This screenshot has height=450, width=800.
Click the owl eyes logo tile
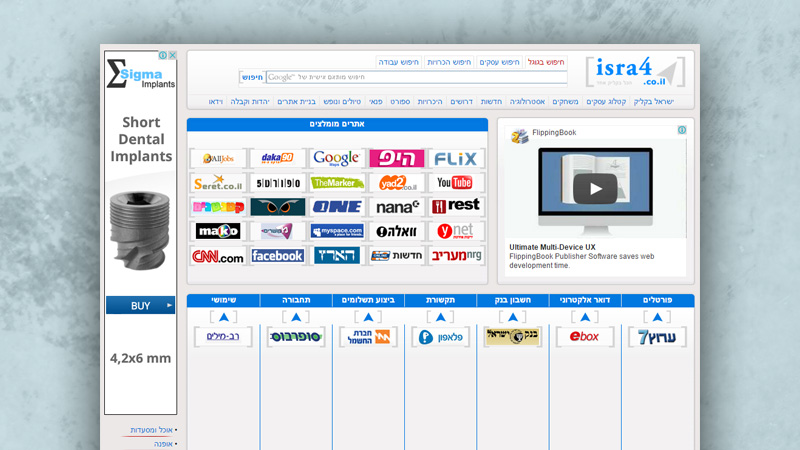coord(278,207)
